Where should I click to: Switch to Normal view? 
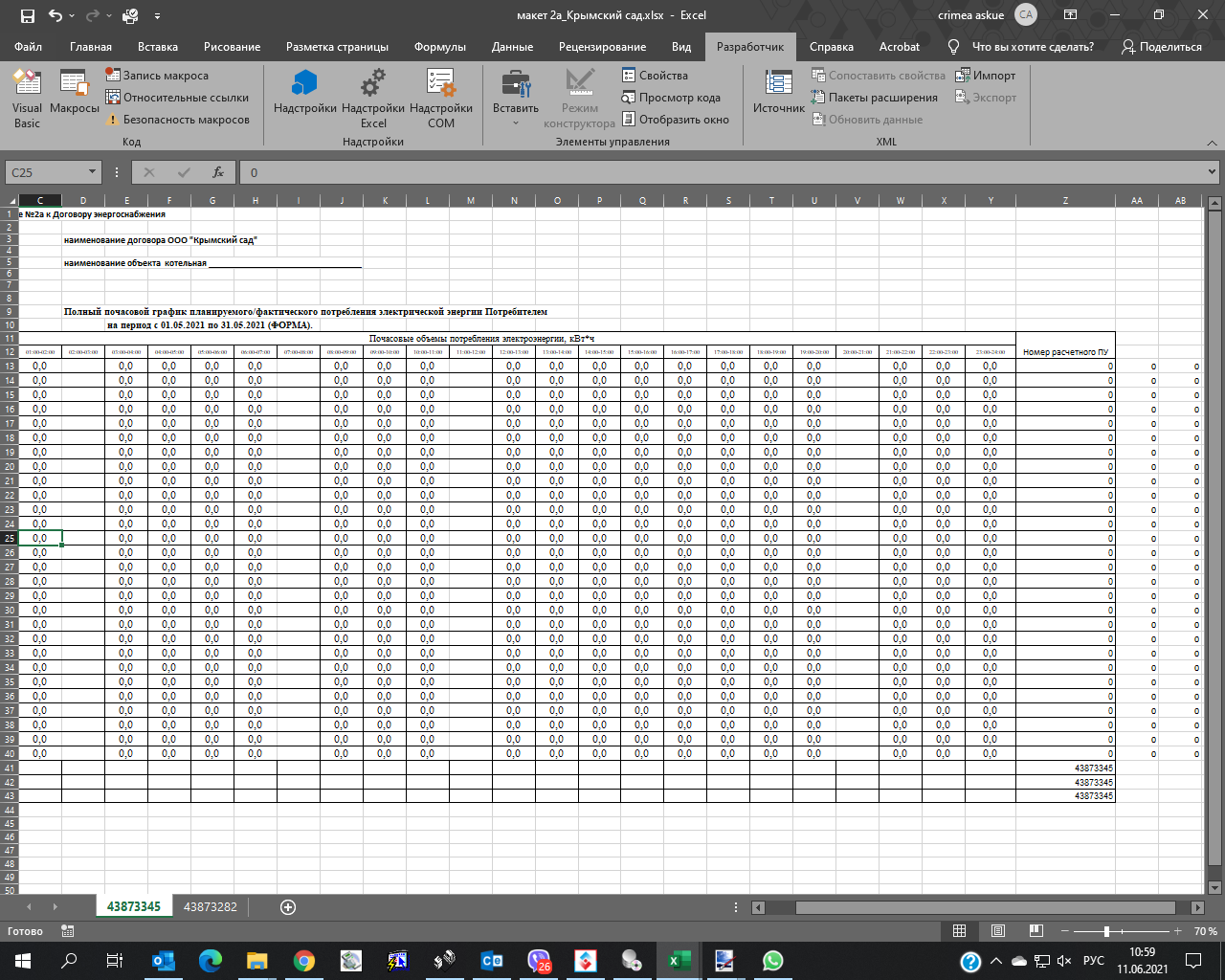[x=960, y=931]
